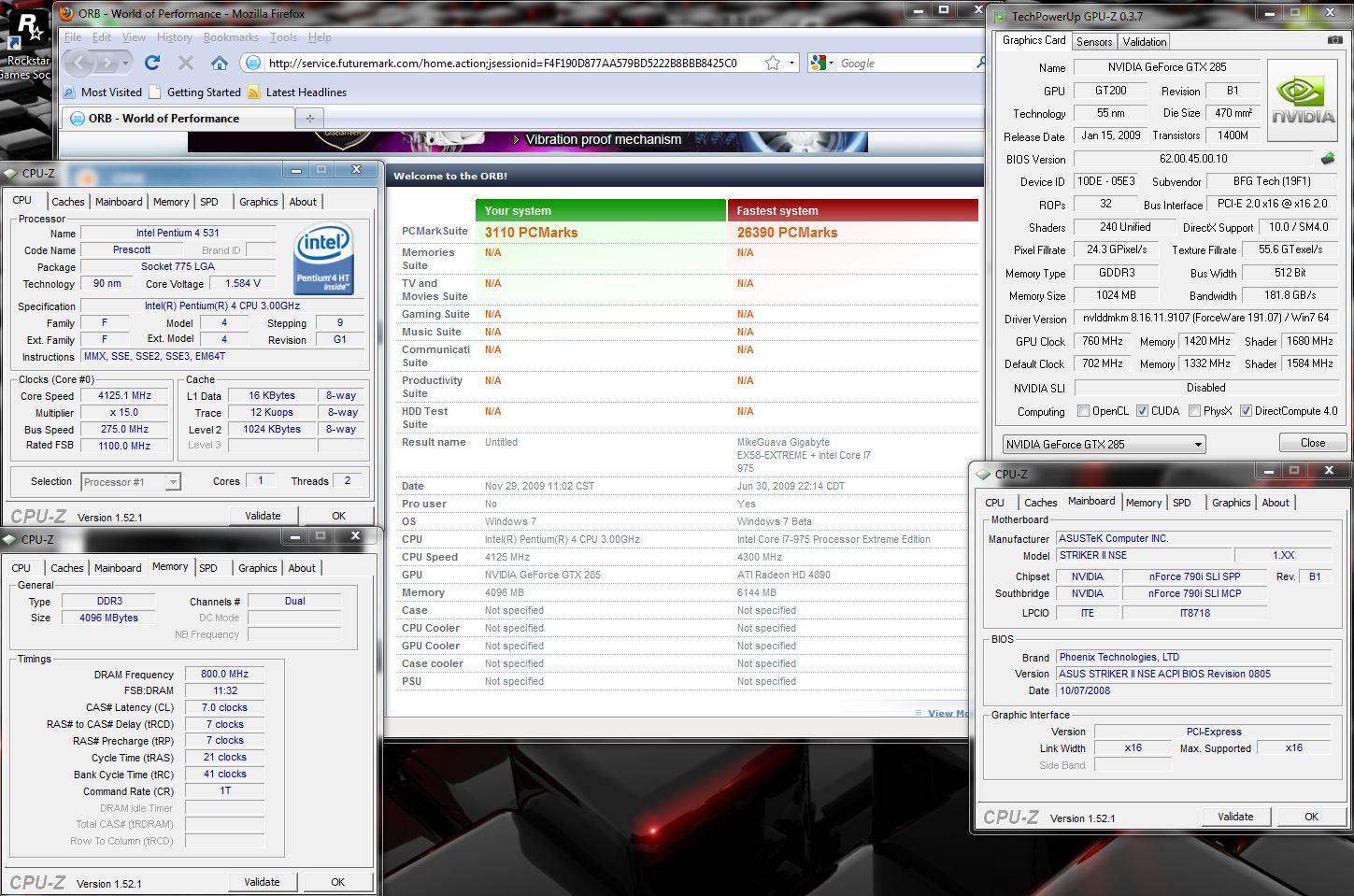Switch to the Validation tab in GPU-Z

(1145, 41)
